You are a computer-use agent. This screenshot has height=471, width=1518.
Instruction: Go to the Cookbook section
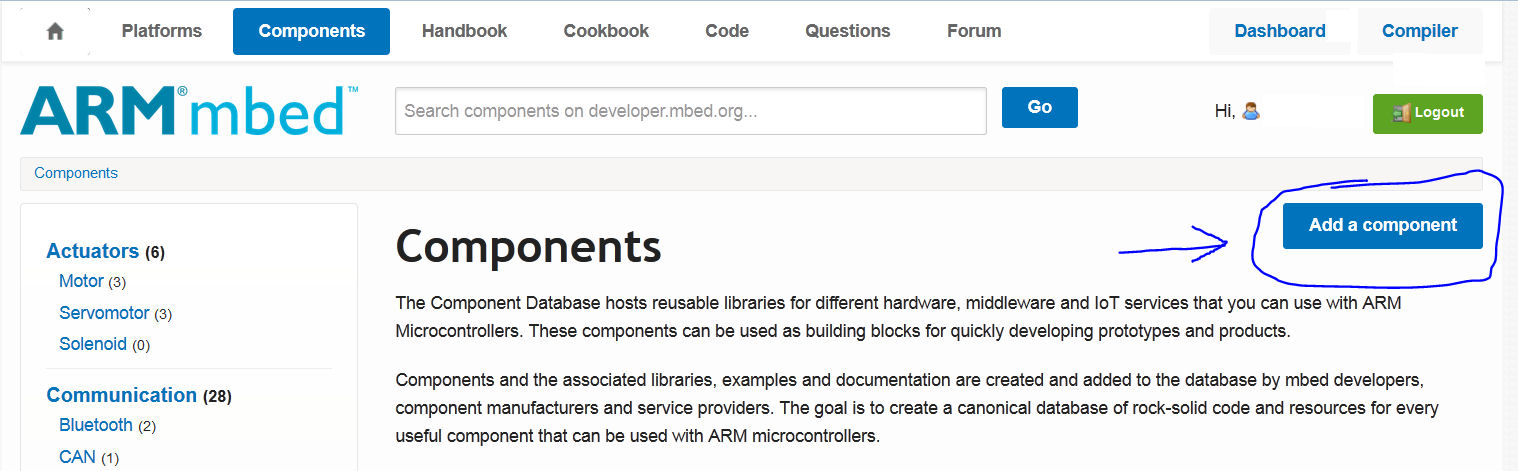606,31
